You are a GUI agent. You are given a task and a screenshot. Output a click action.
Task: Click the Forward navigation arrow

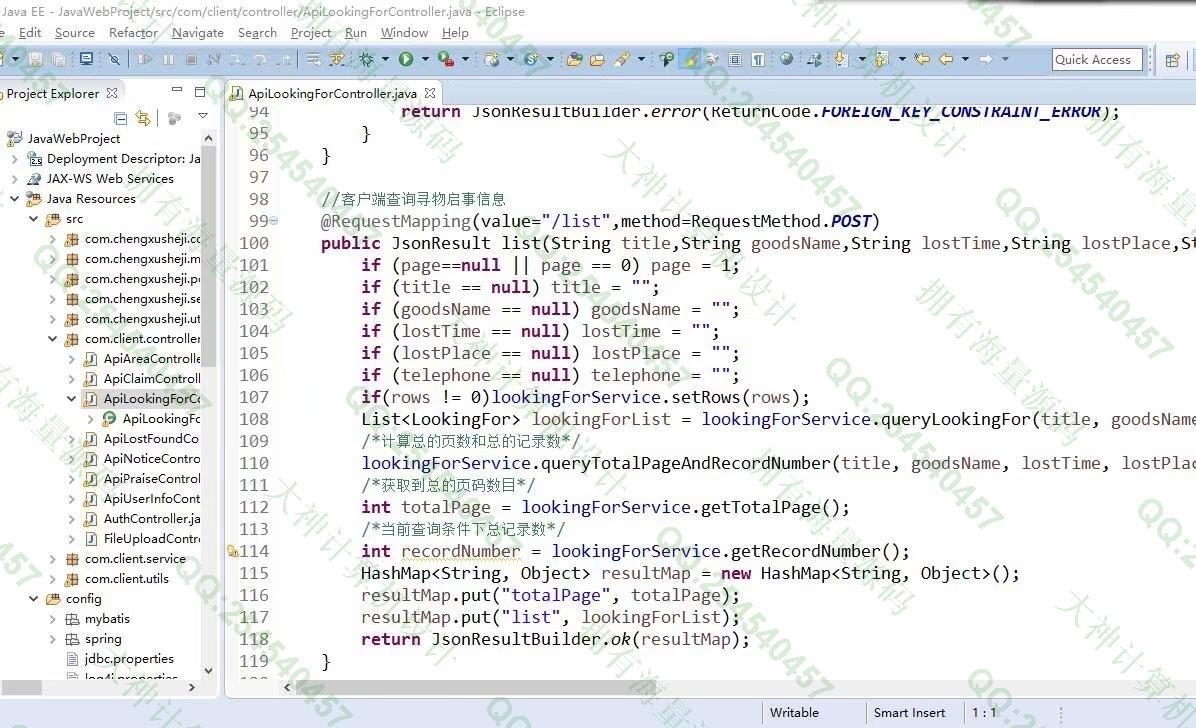tap(986, 60)
